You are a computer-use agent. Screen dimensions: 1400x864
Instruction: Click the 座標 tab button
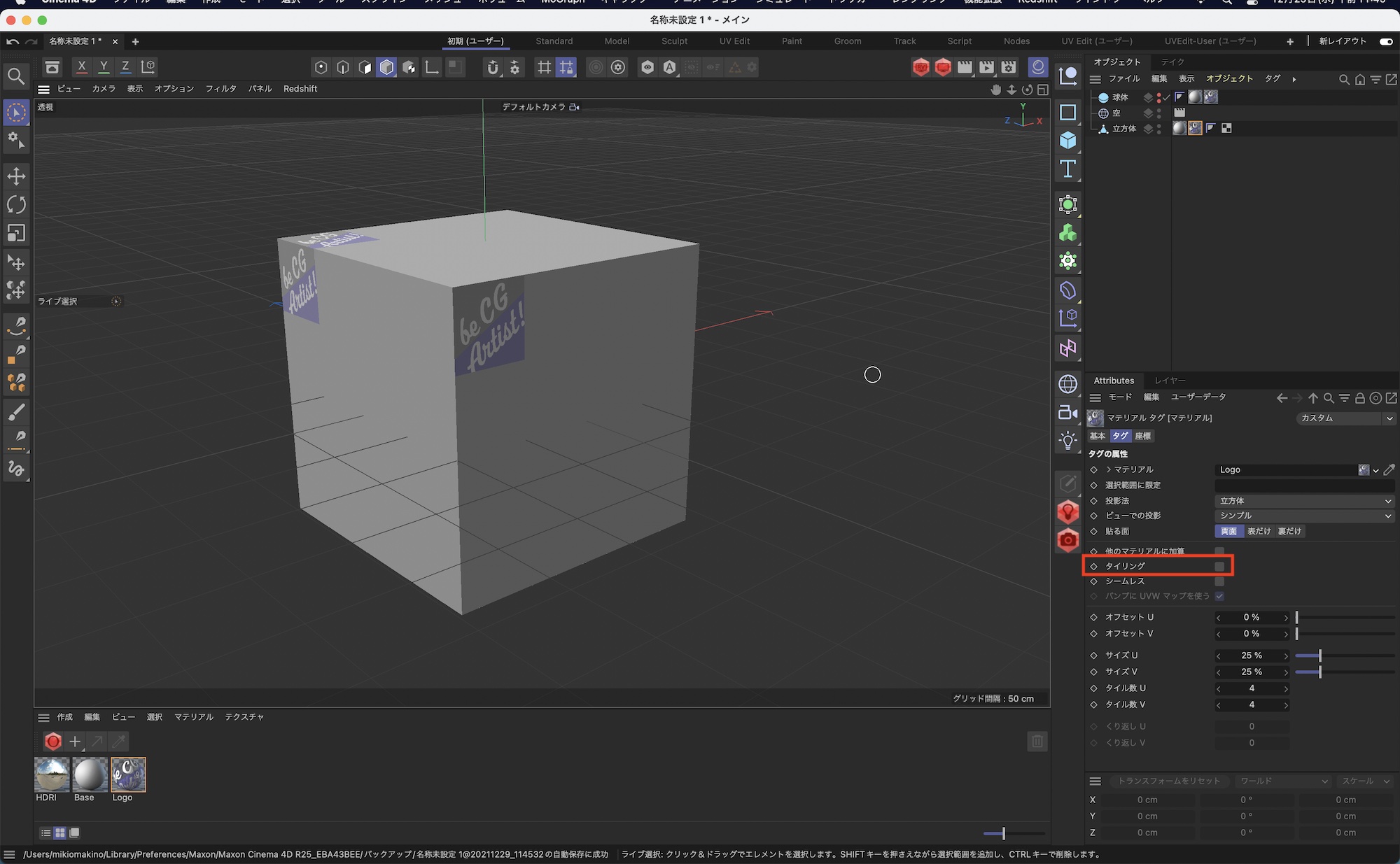coord(1143,436)
